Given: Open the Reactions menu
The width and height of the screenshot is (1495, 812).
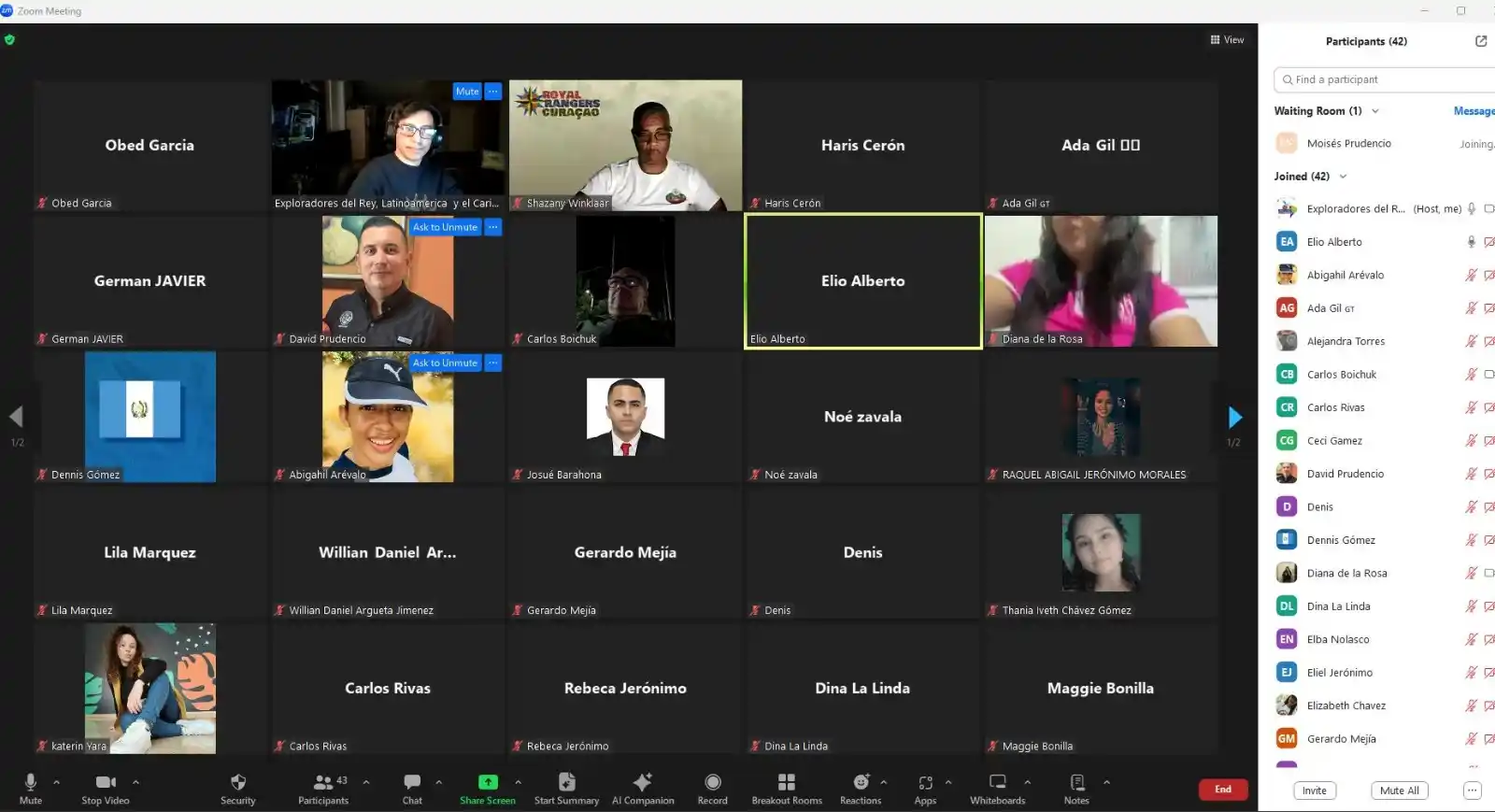Looking at the screenshot, I should click(861, 783).
